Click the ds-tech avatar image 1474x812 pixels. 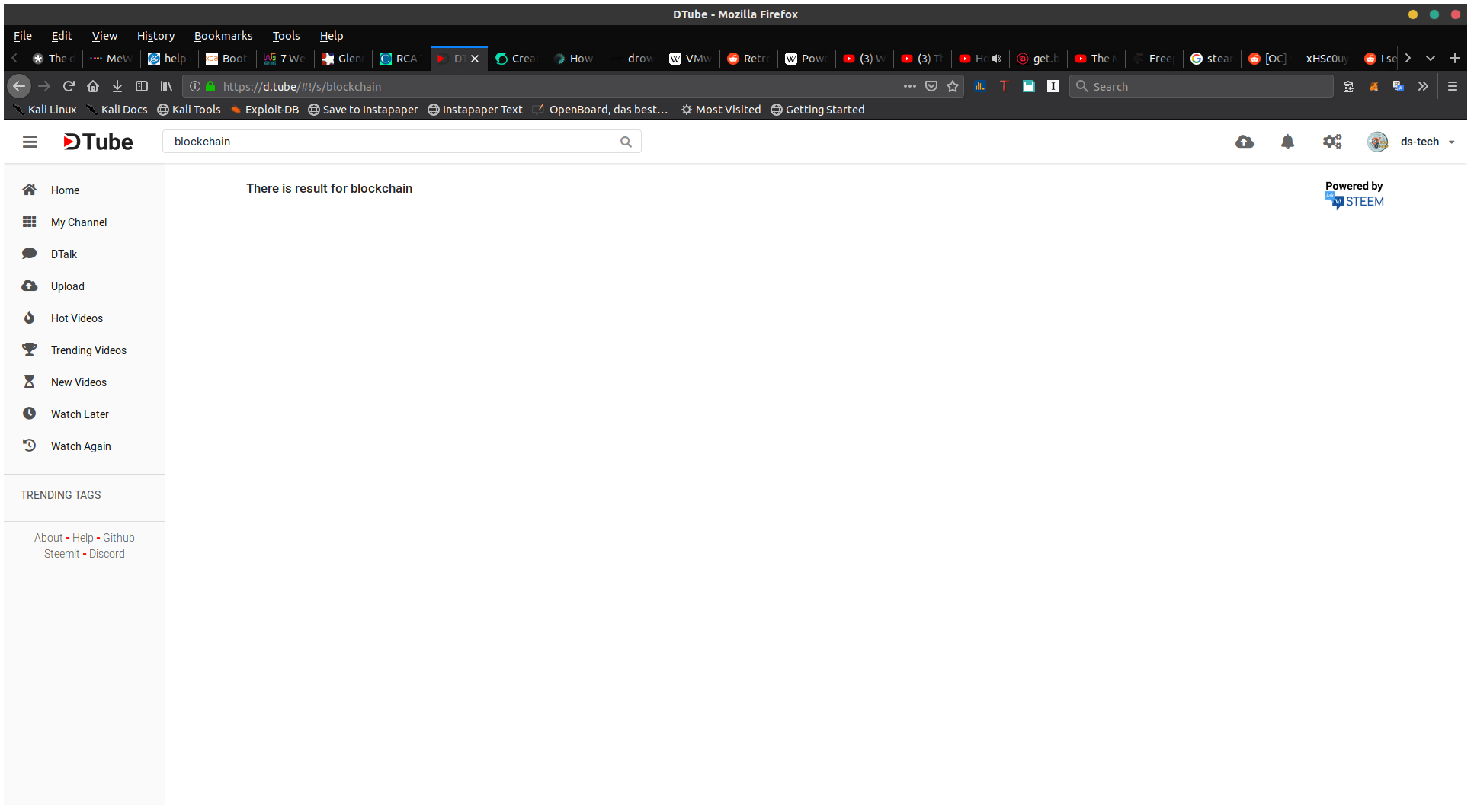click(1378, 142)
